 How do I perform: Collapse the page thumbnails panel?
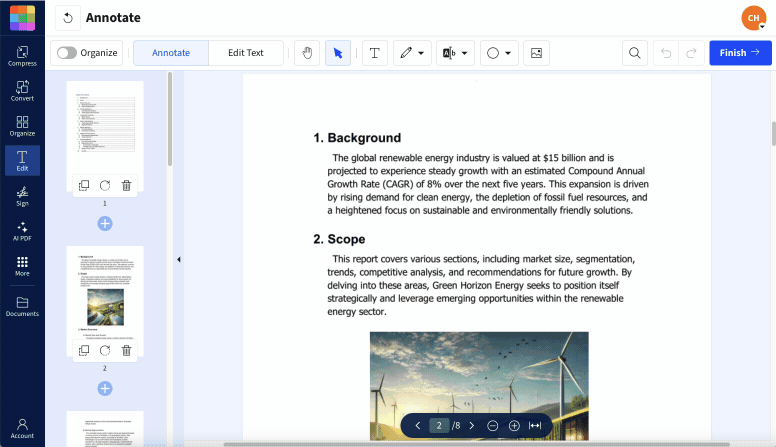pyautogui.click(x=179, y=259)
